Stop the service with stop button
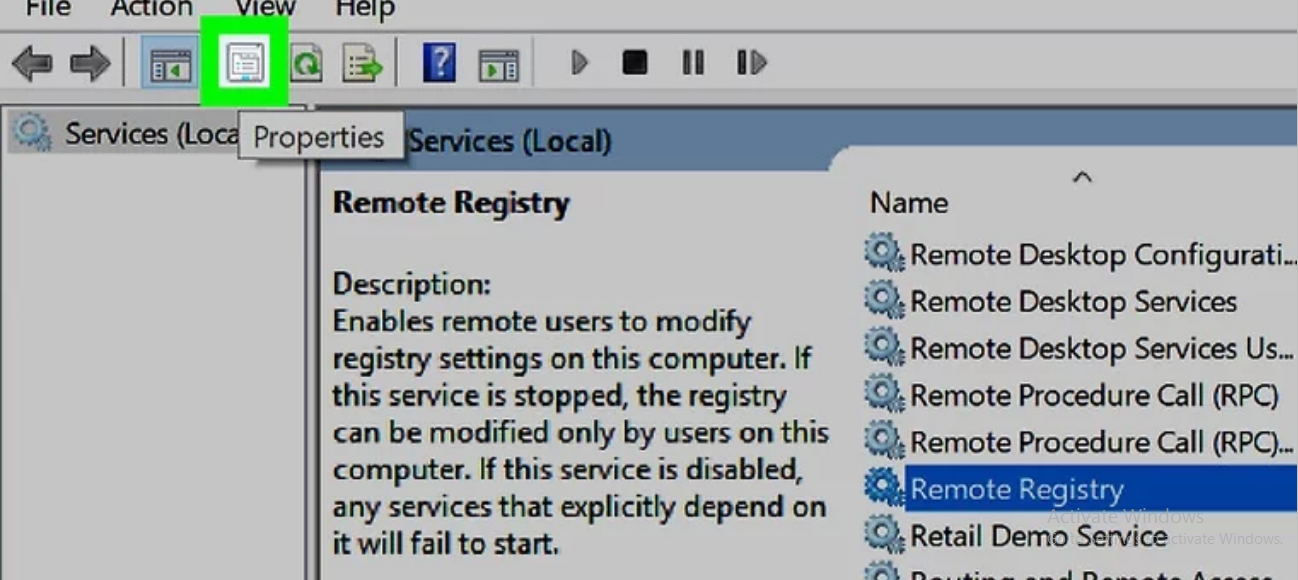The image size is (1298, 580). point(634,63)
